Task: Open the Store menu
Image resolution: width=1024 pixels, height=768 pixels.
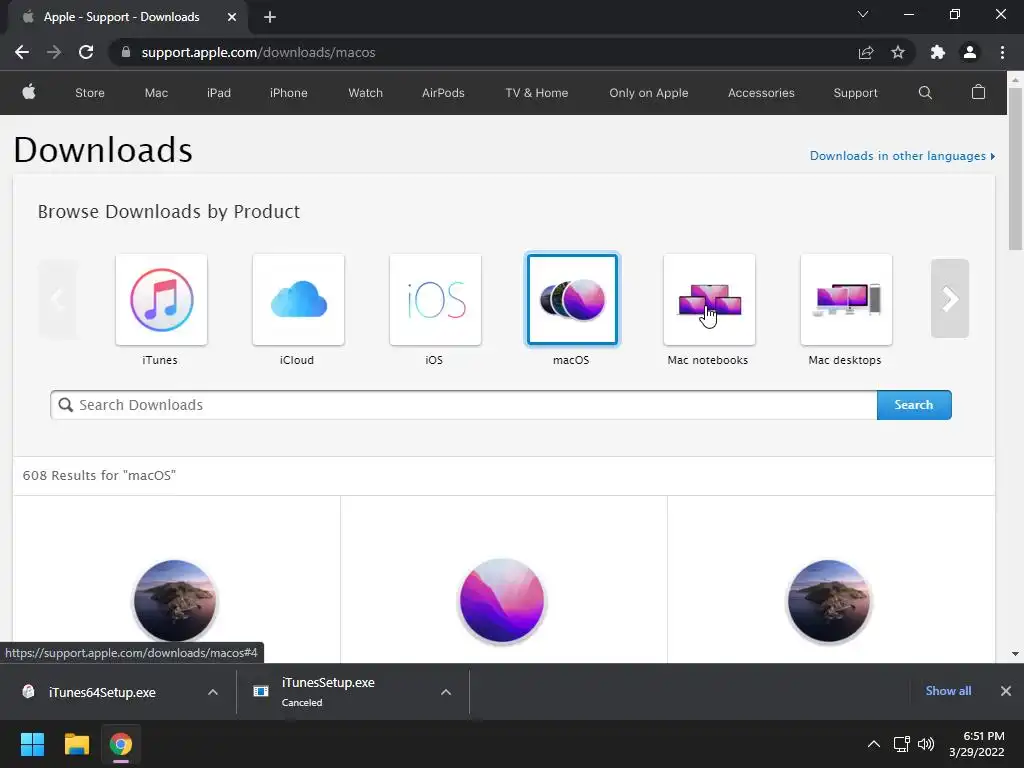Action: 89,93
